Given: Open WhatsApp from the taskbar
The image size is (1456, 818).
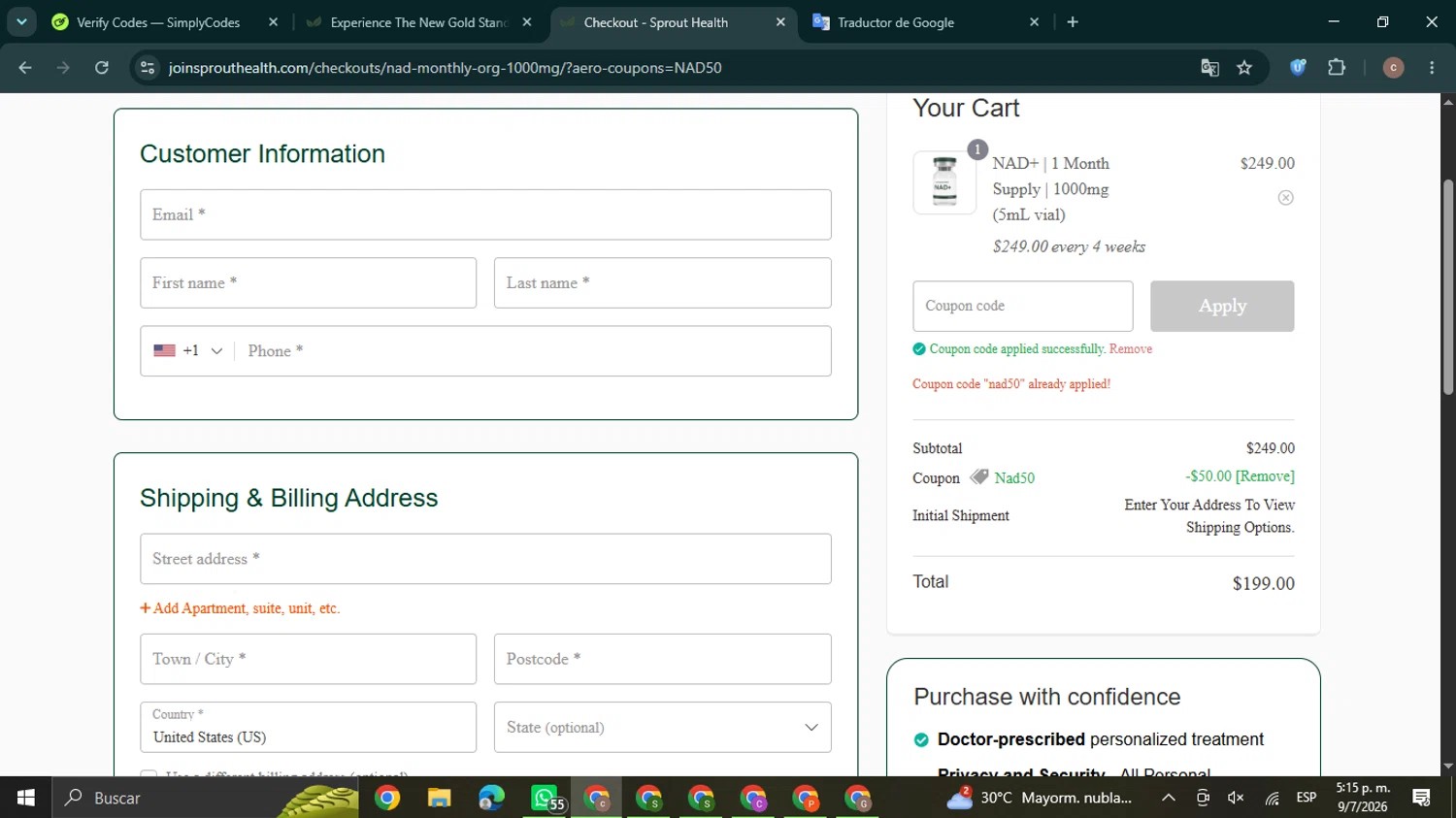Looking at the screenshot, I should pyautogui.click(x=545, y=798).
